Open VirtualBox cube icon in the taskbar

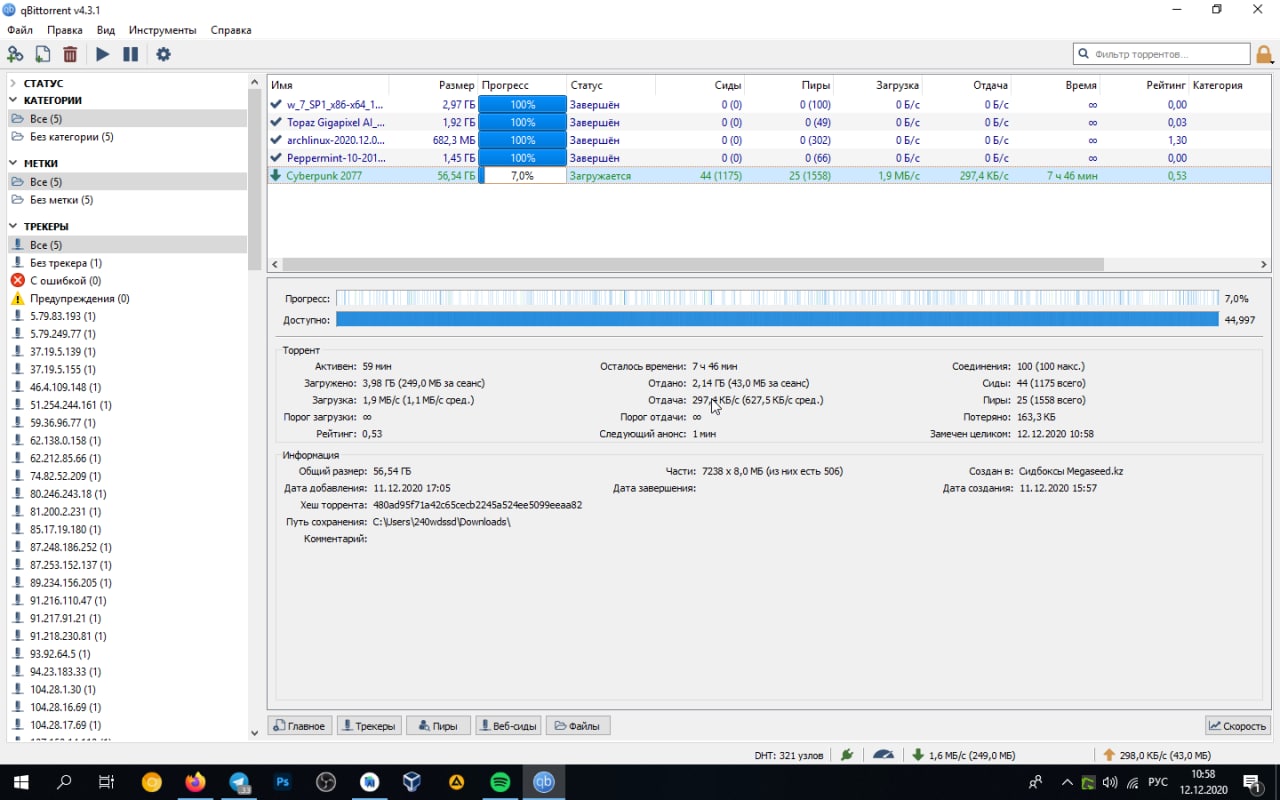(413, 782)
